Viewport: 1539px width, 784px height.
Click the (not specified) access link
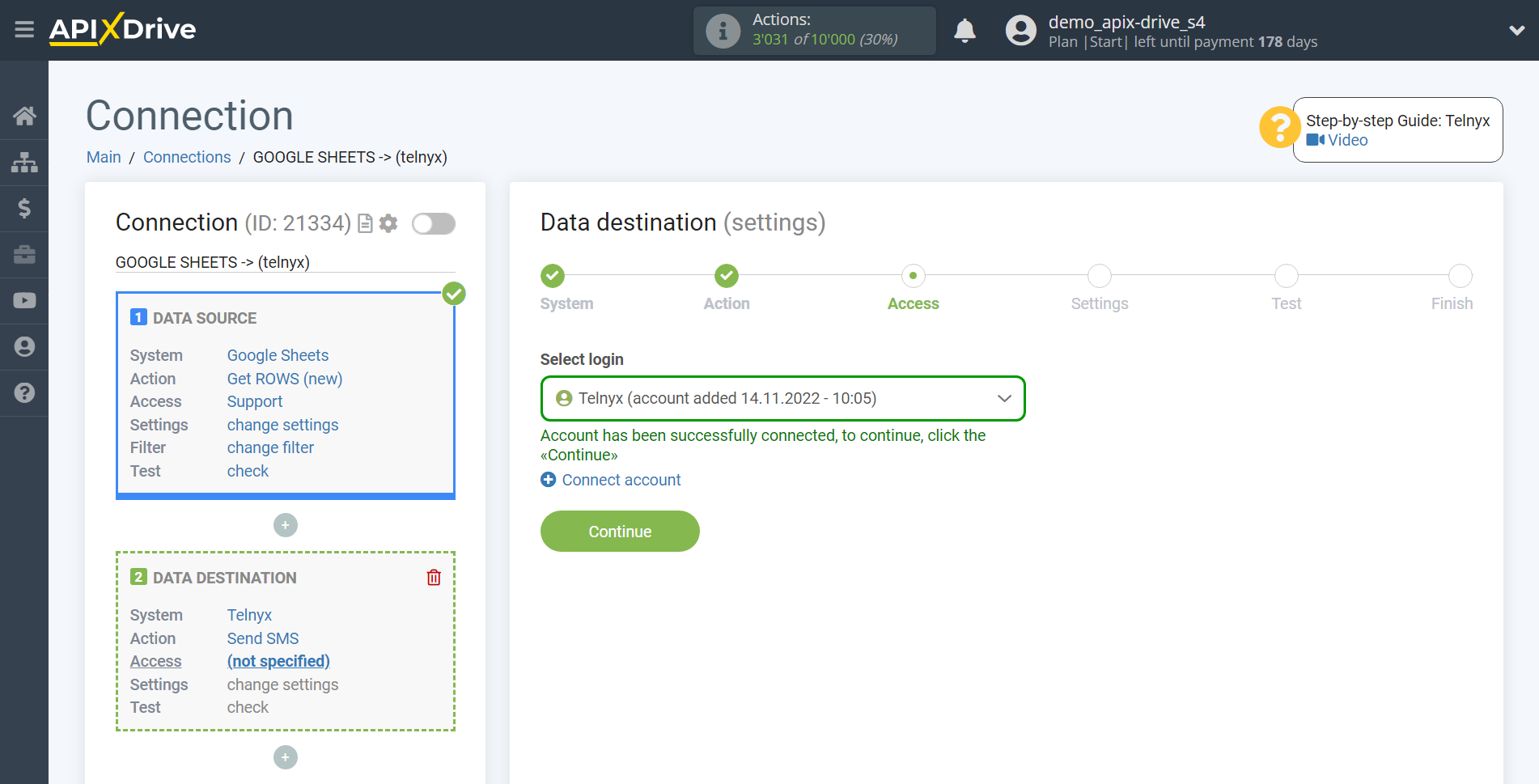pyautogui.click(x=278, y=661)
